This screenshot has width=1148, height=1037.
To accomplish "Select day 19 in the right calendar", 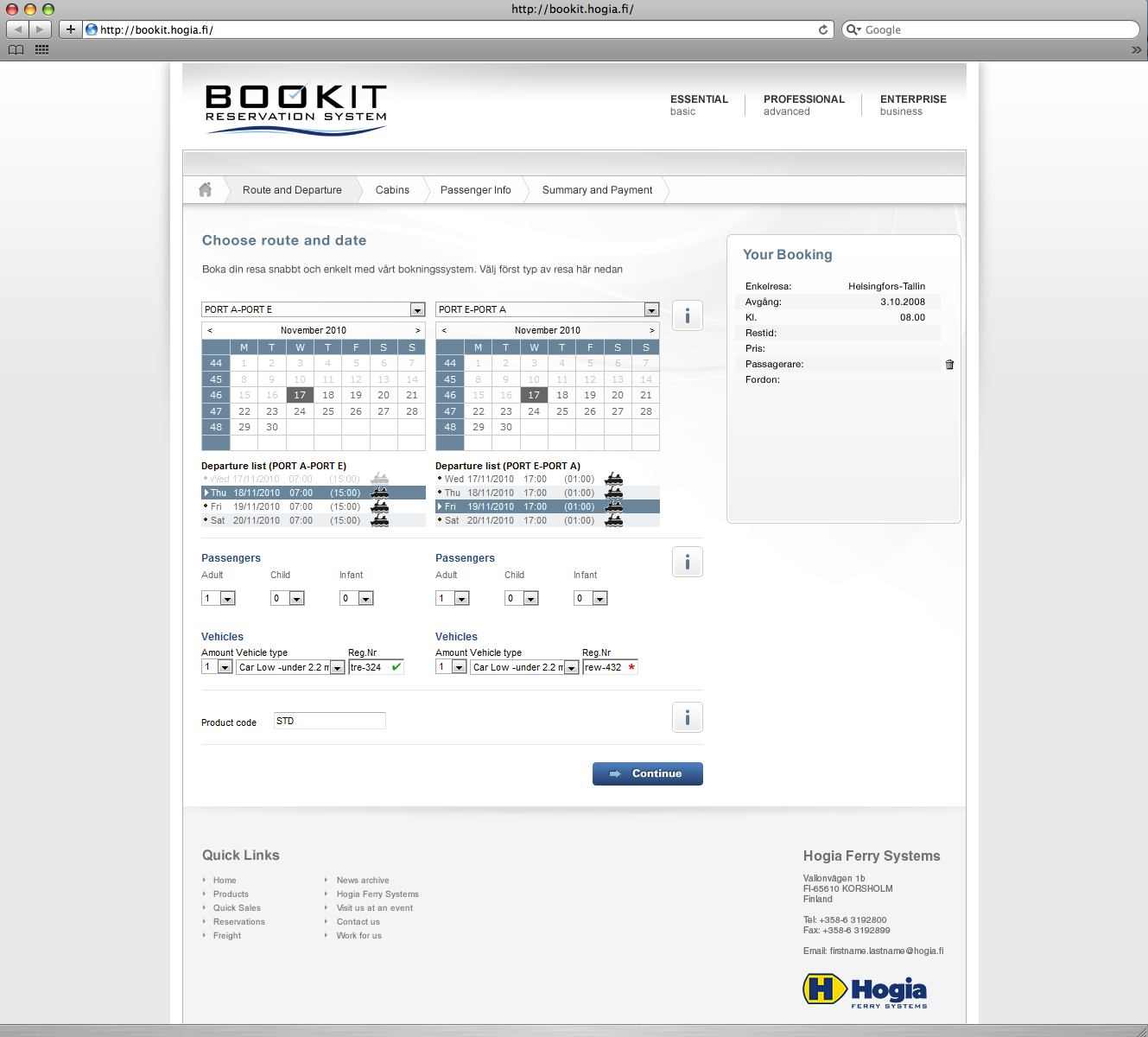I will pyautogui.click(x=590, y=395).
